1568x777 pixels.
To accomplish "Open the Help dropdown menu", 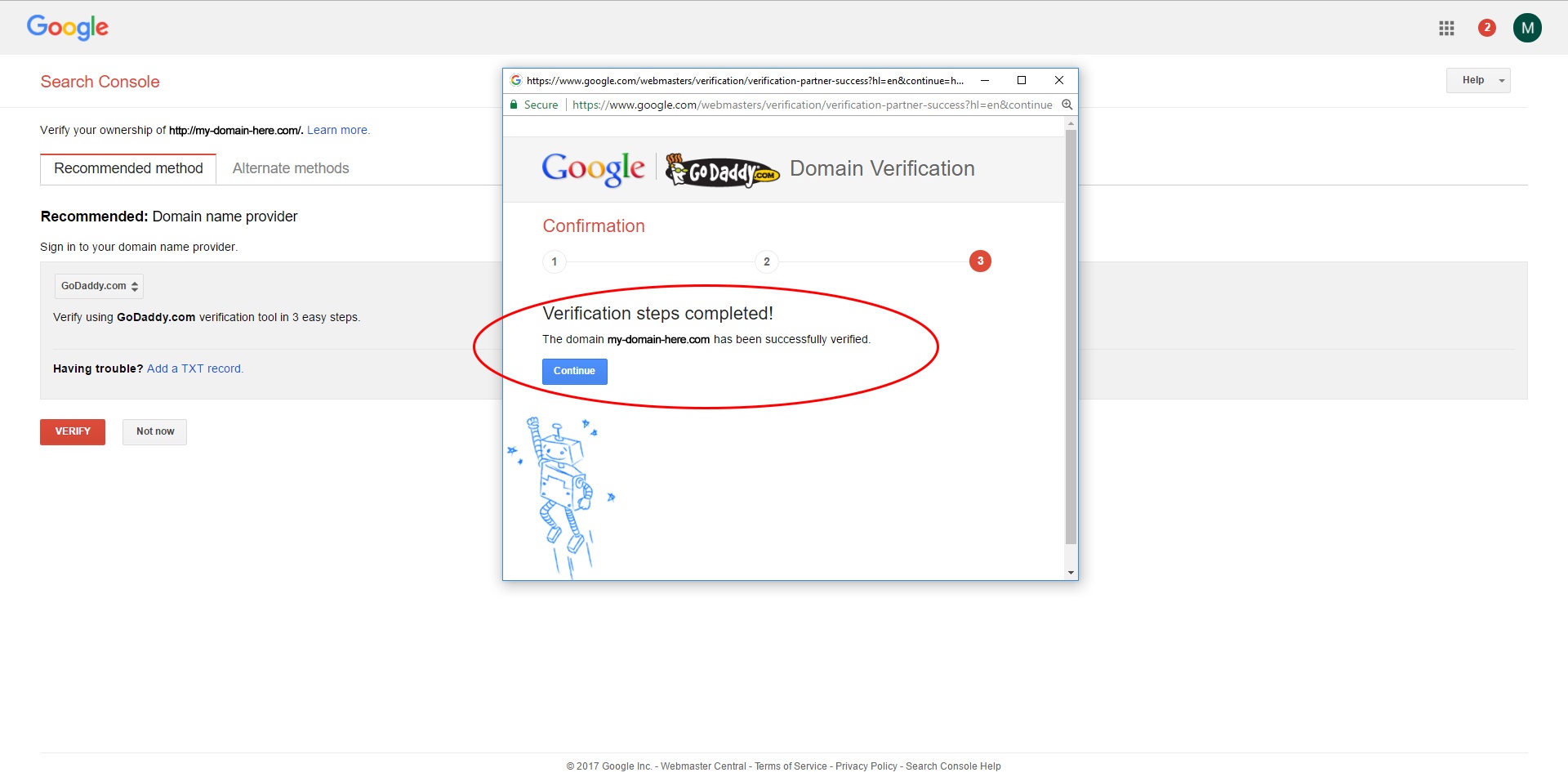I will tap(1478, 80).
